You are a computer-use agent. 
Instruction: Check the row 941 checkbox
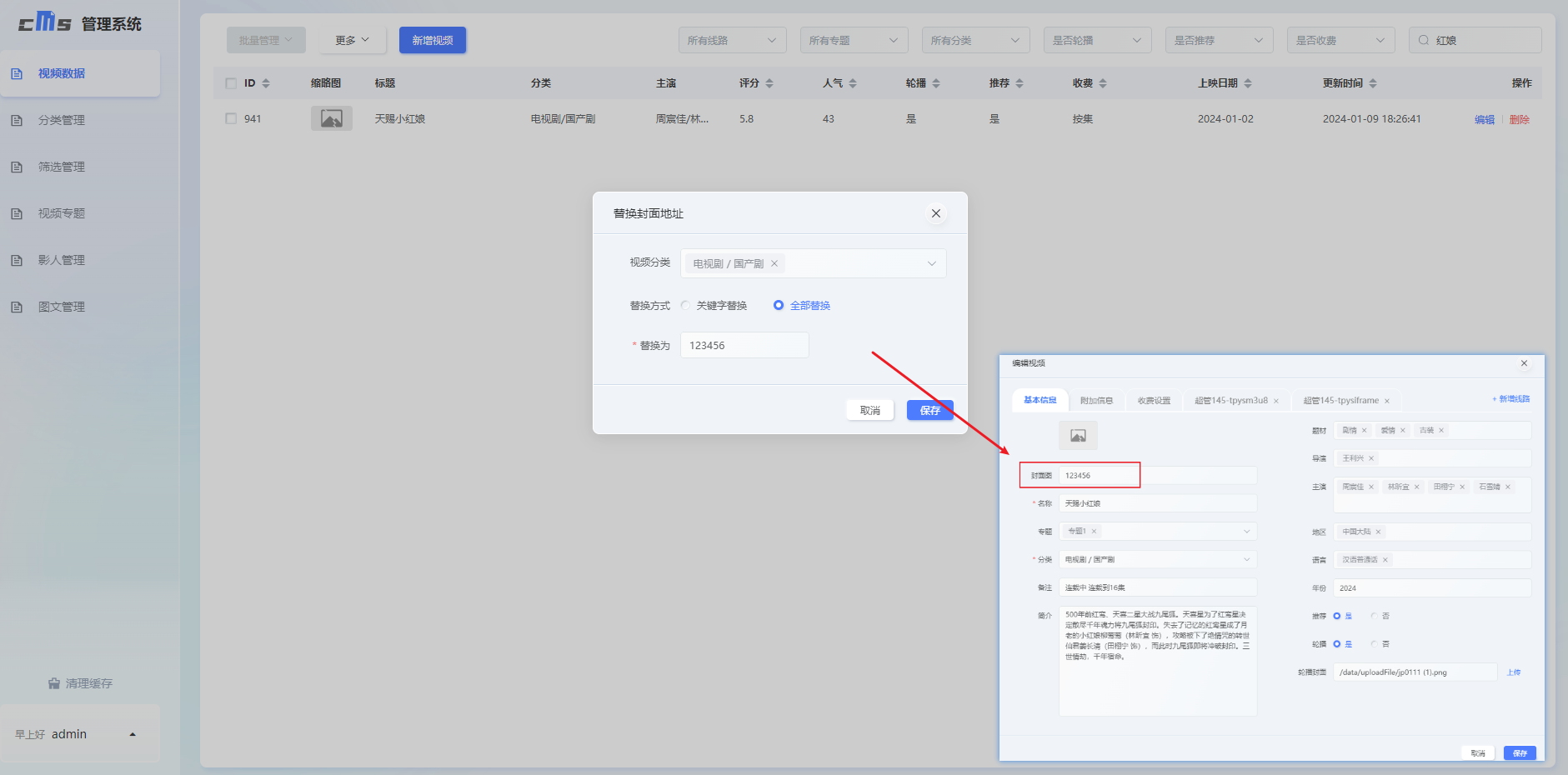(231, 118)
